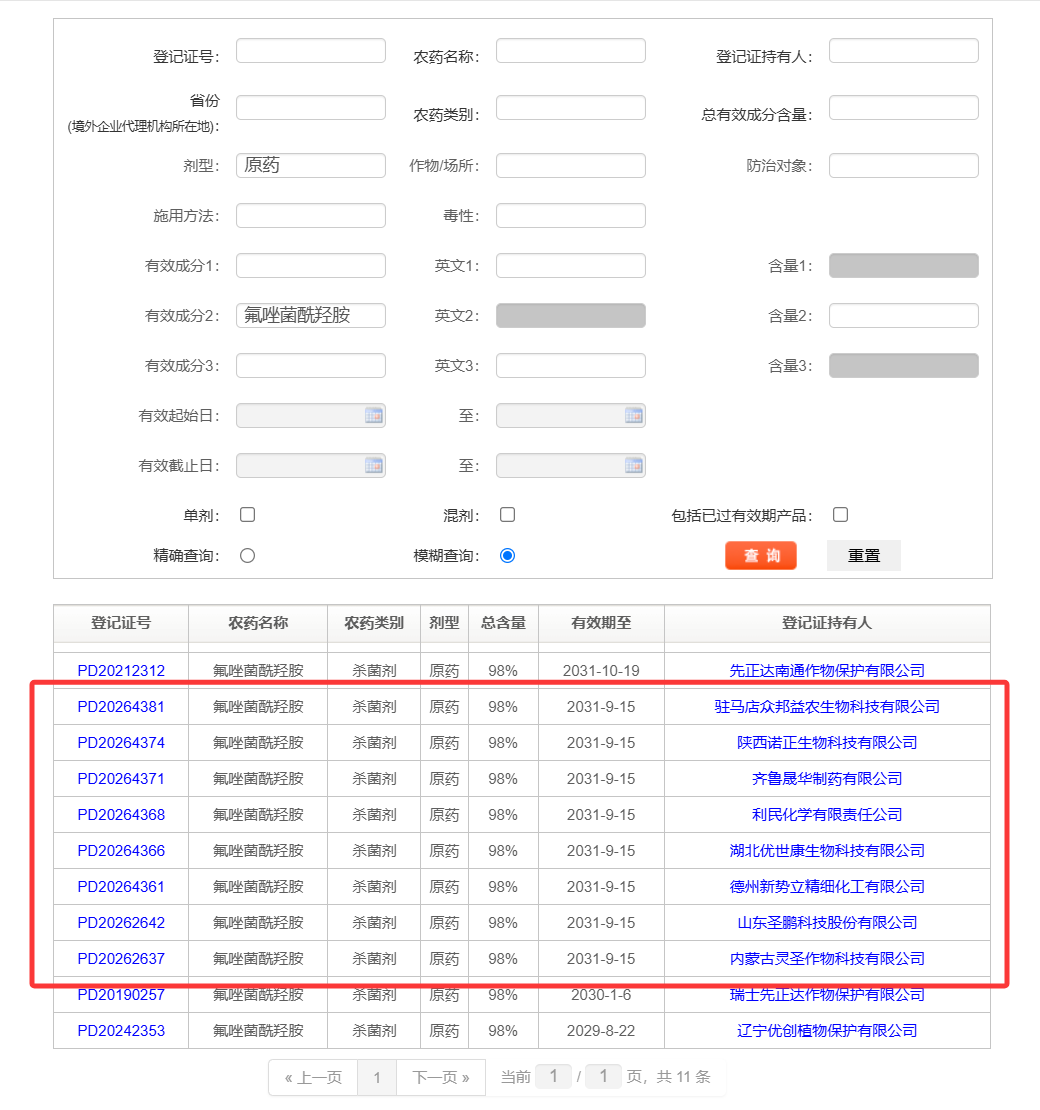
Task: Focus the 登记证号 input field
Action: pyautogui.click(x=311, y=51)
